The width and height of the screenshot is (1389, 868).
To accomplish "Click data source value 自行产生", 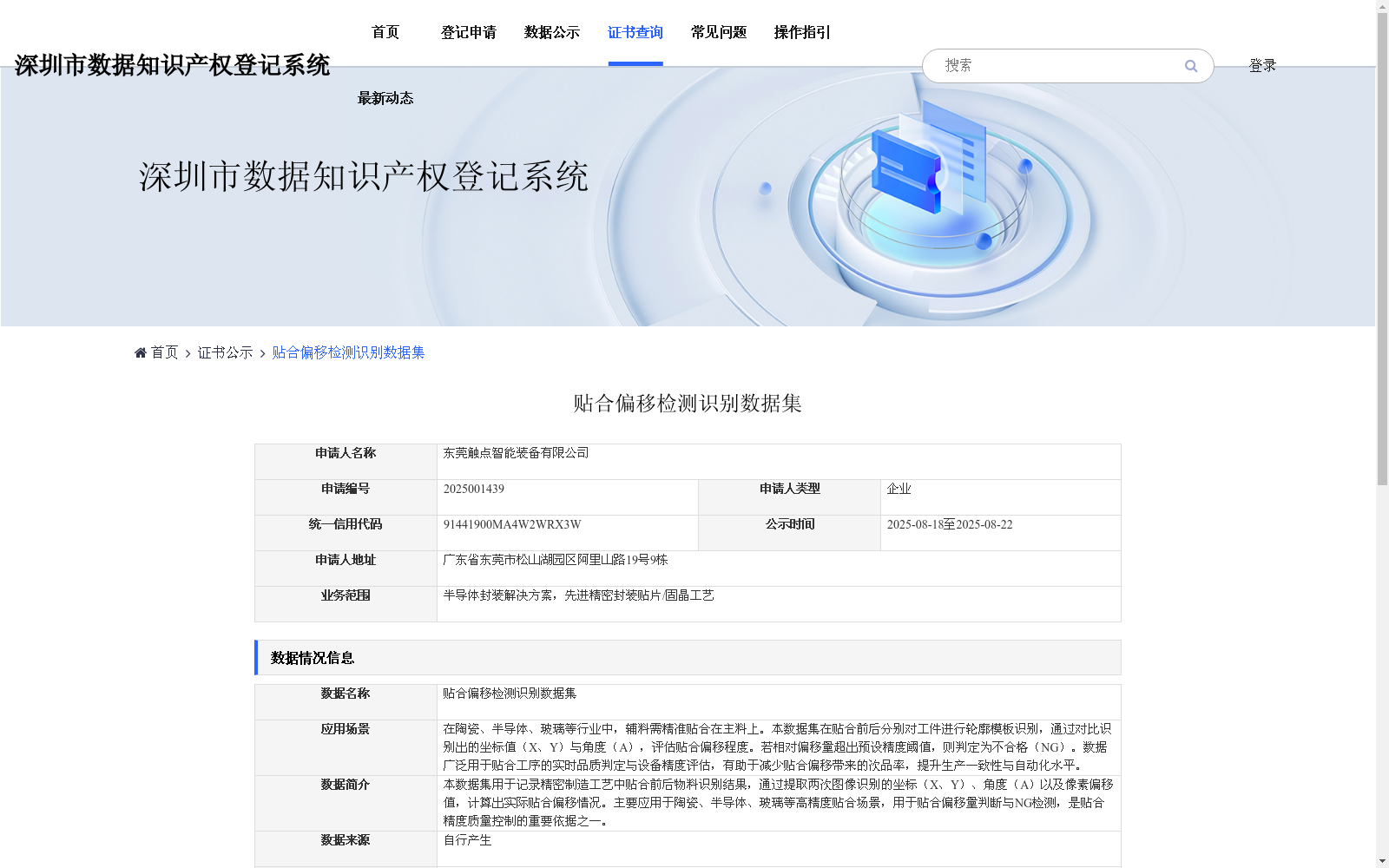I will (467, 840).
